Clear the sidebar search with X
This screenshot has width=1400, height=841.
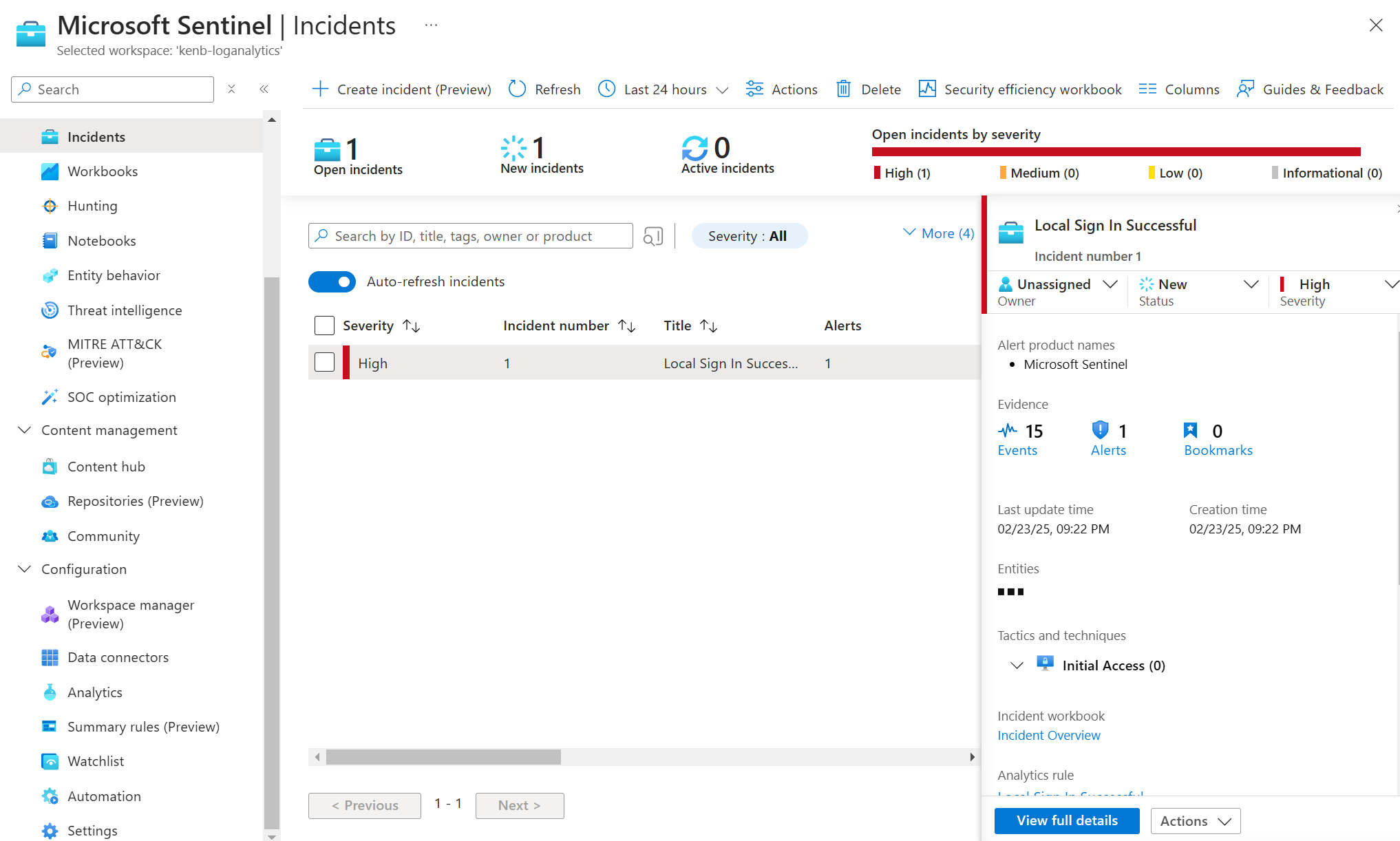pyautogui.click(x=231, y=89)
